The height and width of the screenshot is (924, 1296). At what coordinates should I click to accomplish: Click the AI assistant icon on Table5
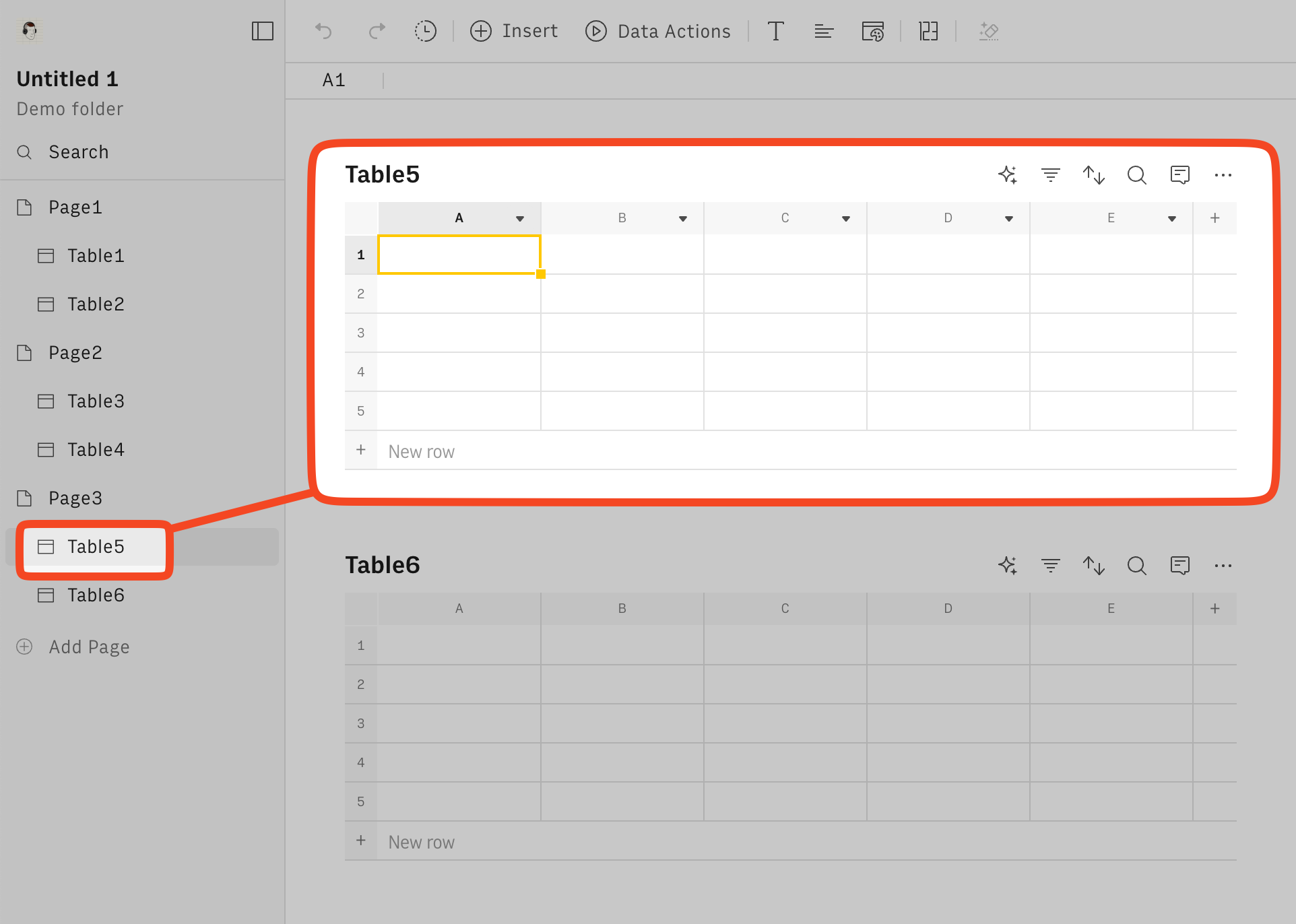pyautogui.click(x=1007, y=174)
